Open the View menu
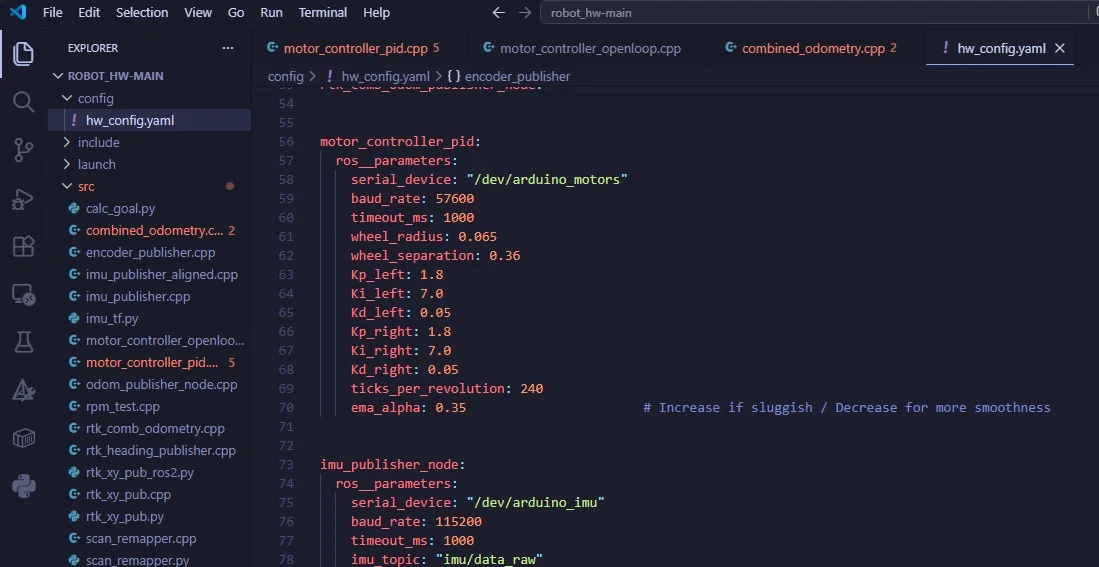 point(198,13)
